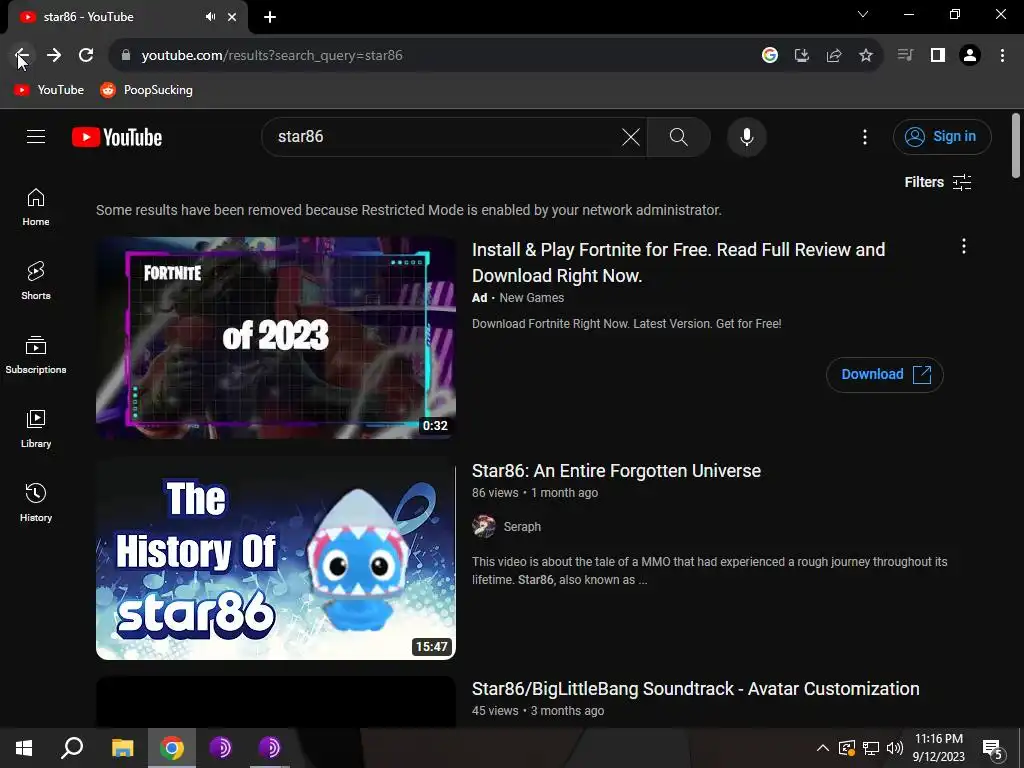Open YouTube settings three-dot menu
1024x768 pixels.
[x=865, y=137]
